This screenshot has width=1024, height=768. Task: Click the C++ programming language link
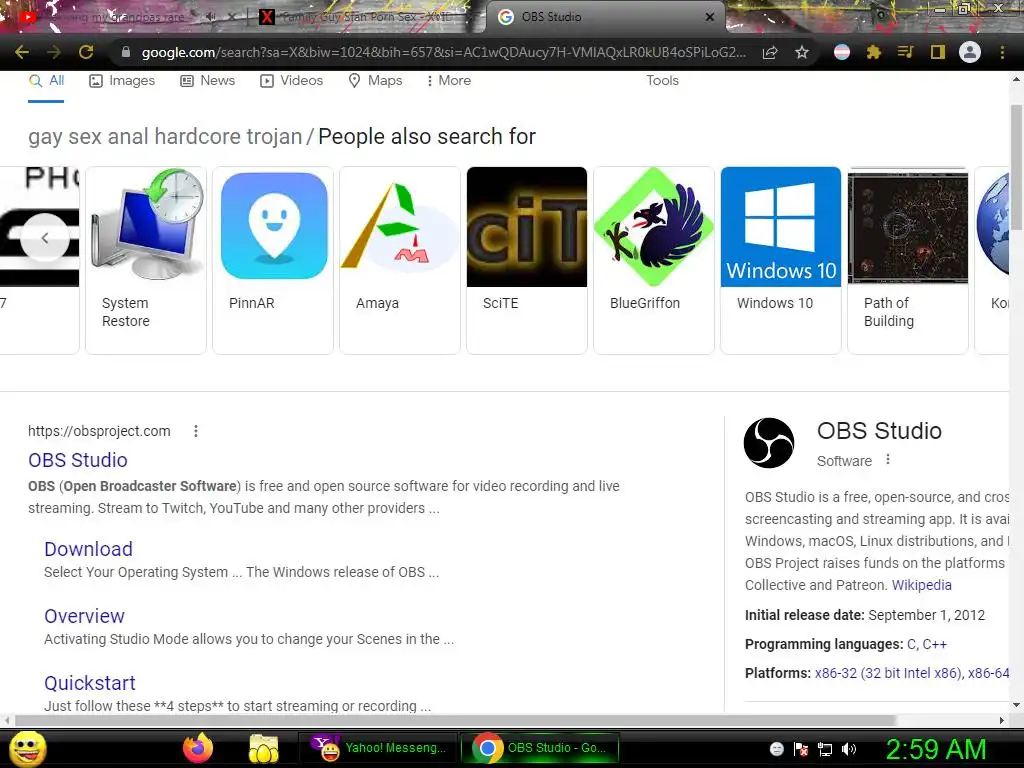(935, 645)
